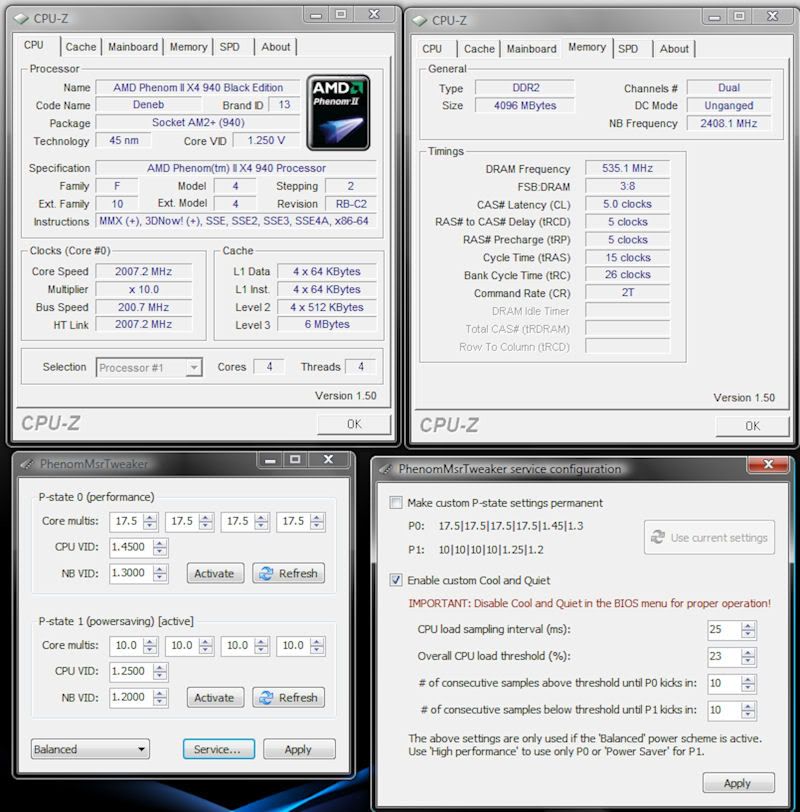Screen dimensions: 800x812
Task: Click the P-state 0 CPU VID 1.4500 field
Action: pos(131,547)
